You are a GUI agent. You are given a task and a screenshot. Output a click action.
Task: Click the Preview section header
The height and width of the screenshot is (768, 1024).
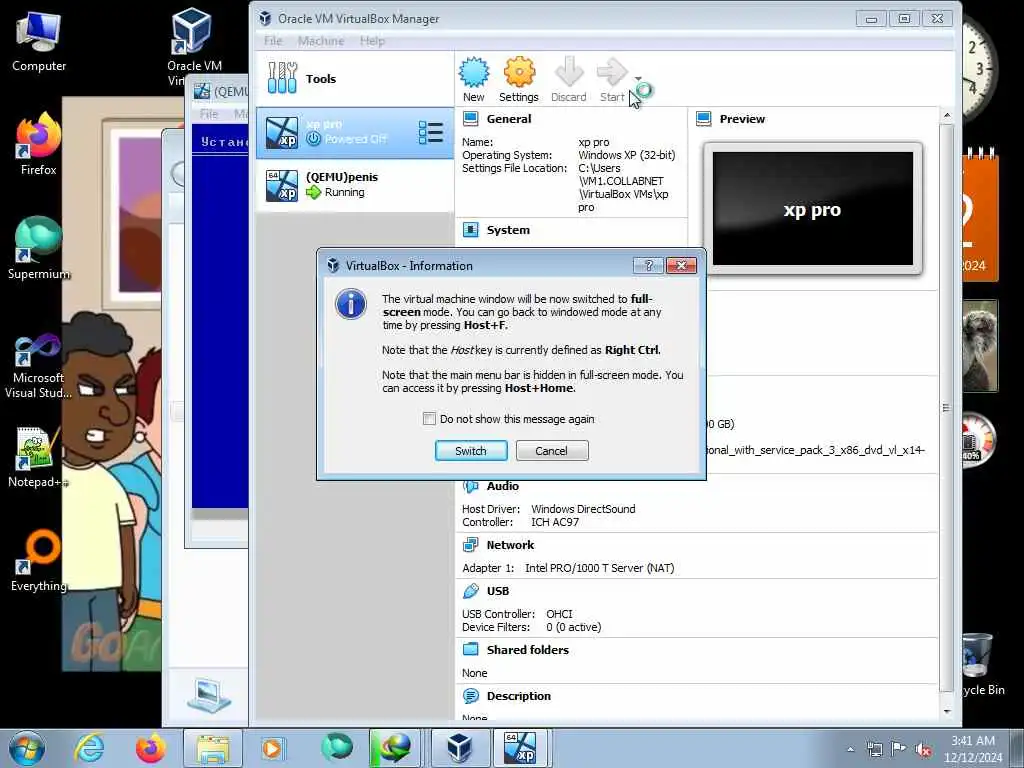(x=742, y=119)
